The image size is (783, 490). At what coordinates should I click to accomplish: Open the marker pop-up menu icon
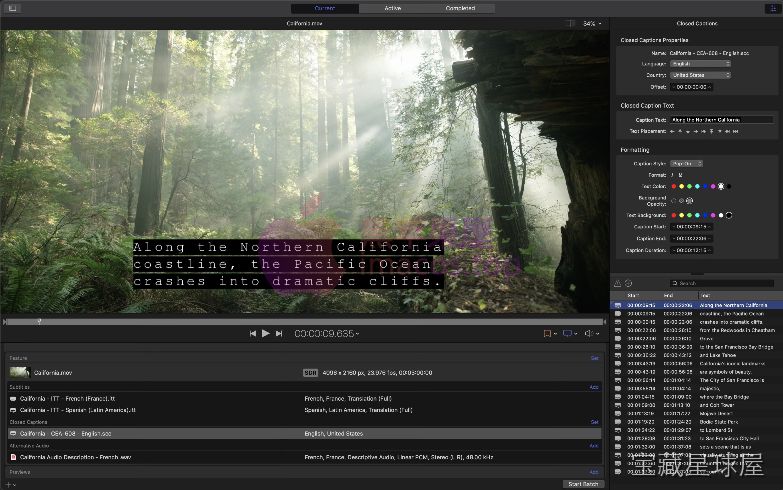(x=549, y=333)
